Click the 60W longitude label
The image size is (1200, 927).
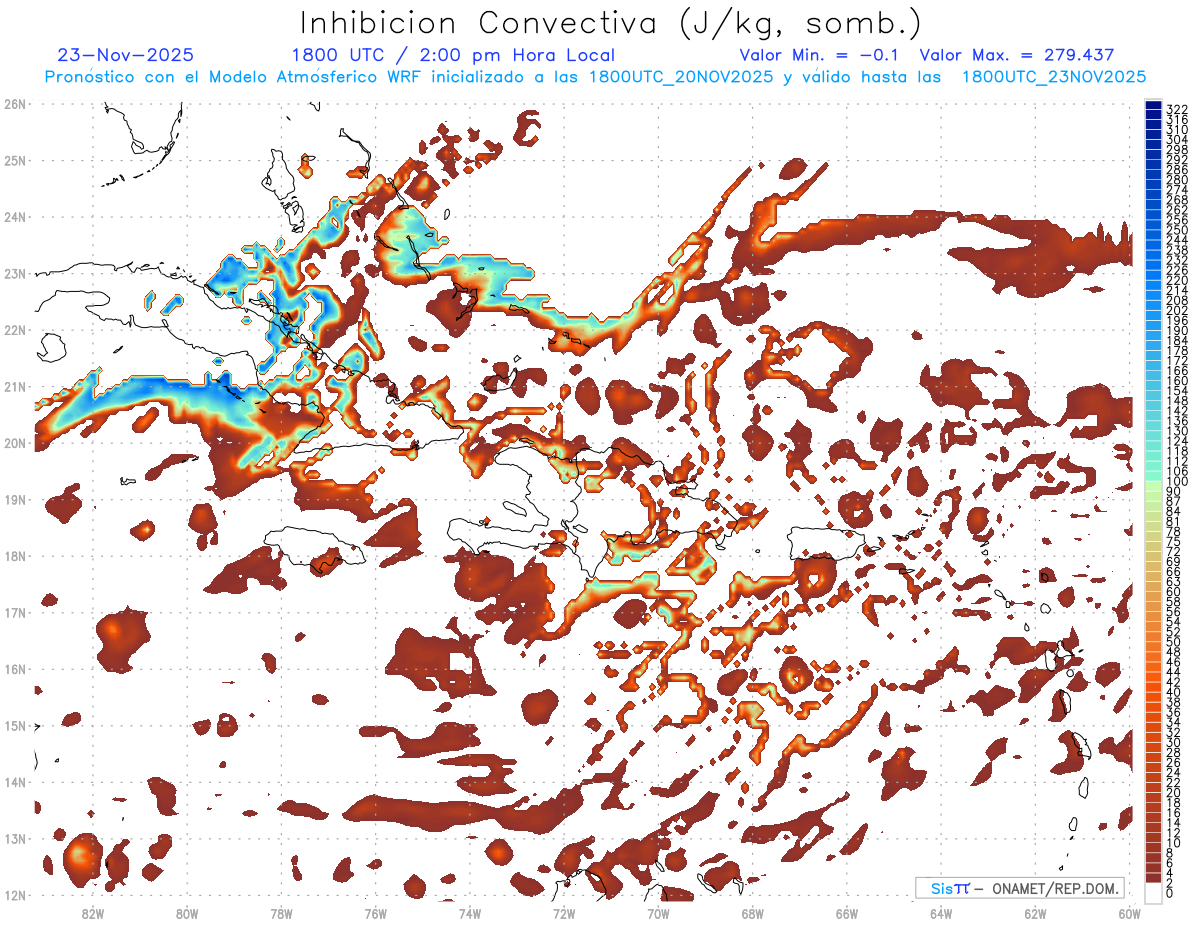tap(1129, 913)
